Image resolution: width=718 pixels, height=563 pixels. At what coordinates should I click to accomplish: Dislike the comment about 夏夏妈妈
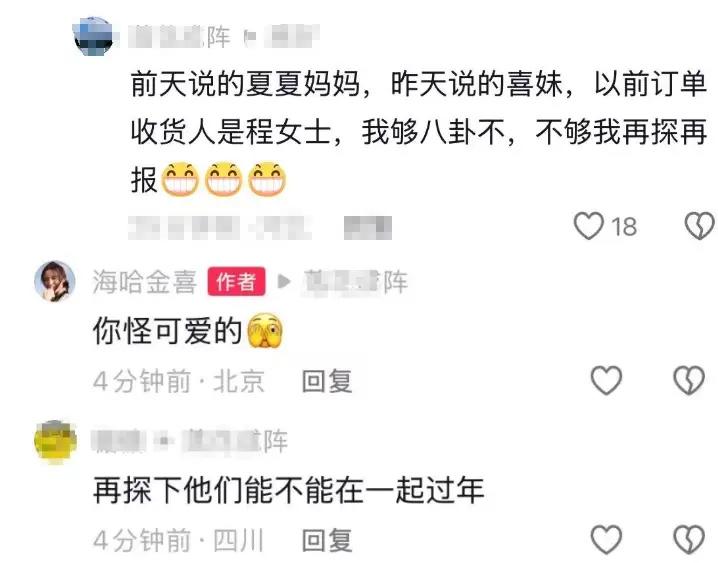click(700, 226)
